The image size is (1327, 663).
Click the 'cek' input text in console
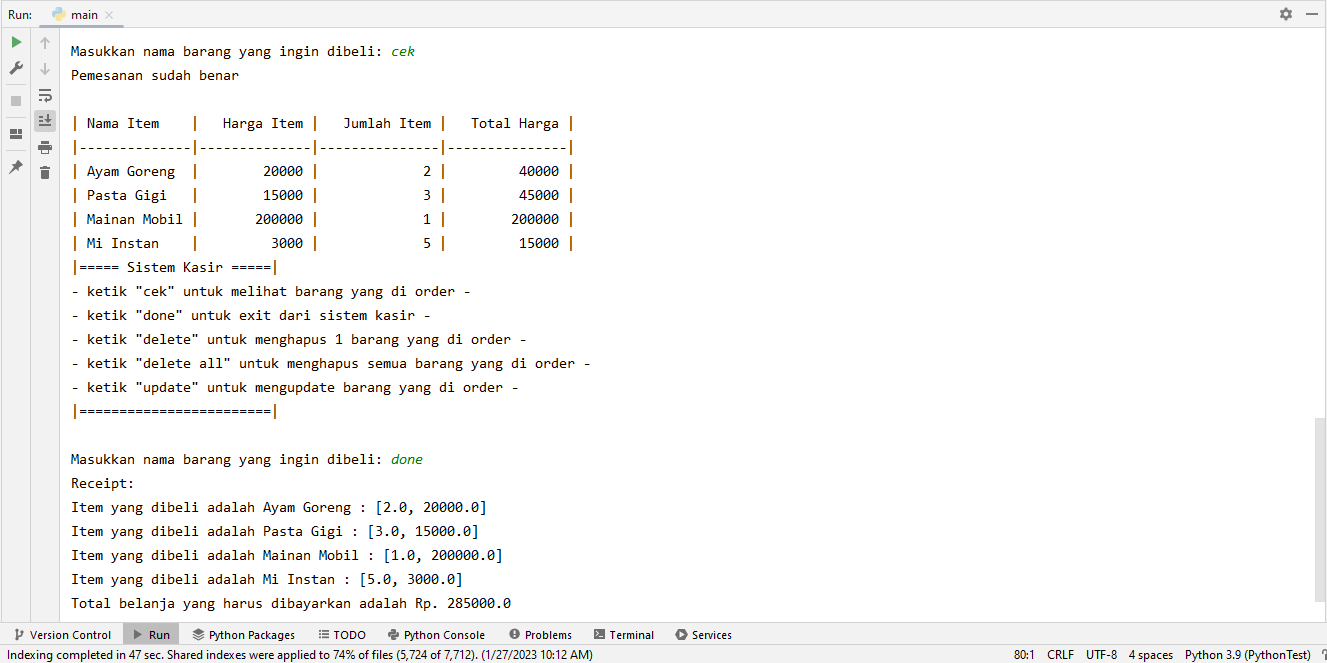tap(403, 52)
